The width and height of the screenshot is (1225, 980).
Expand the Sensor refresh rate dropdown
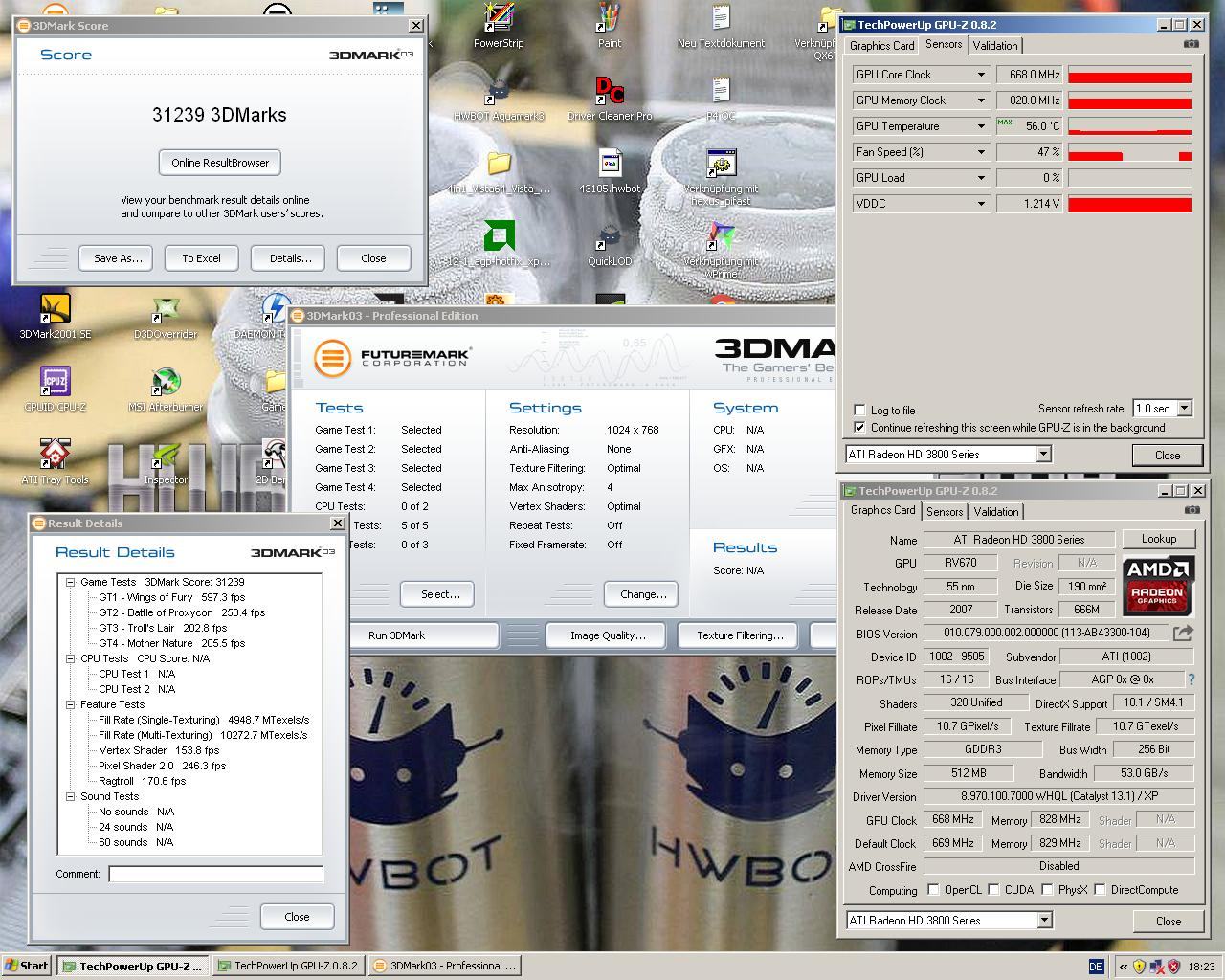pos(1184,409)
